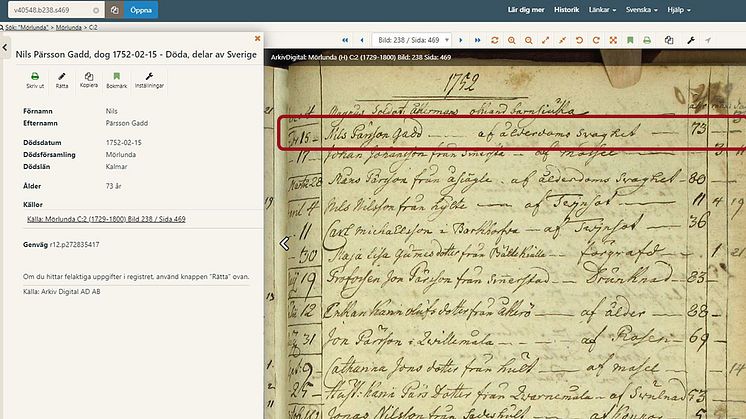The width and height of the screenshot is (746, 419).
Task: Zoom in on the archive image
Action: click(x=511, y=40)
